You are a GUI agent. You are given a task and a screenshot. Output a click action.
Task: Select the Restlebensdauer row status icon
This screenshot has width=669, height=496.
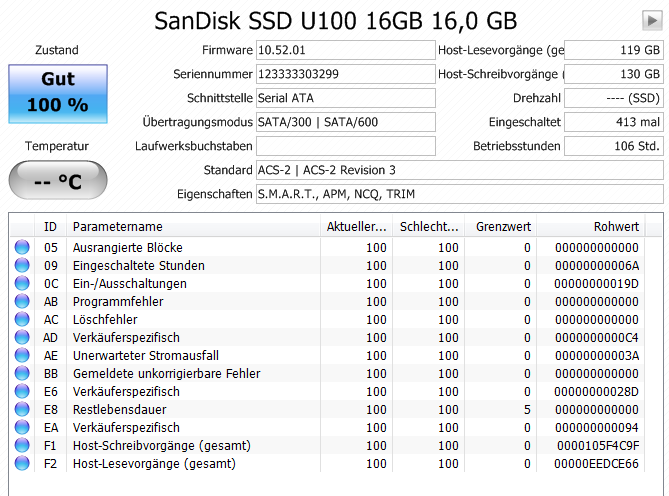22,409
